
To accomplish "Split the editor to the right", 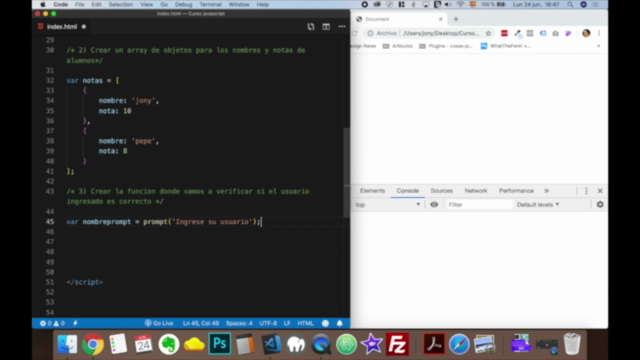I will (326, 27).
